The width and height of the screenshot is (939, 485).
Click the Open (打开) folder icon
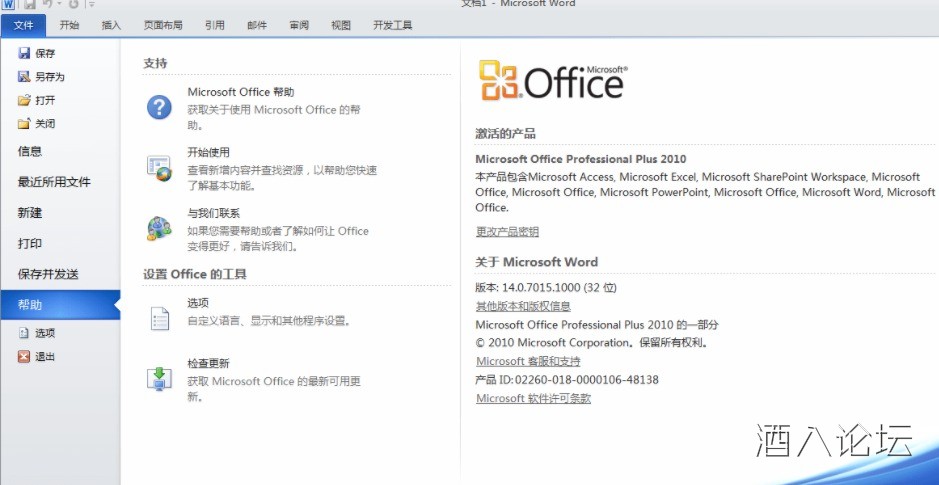tap(24, 100)
